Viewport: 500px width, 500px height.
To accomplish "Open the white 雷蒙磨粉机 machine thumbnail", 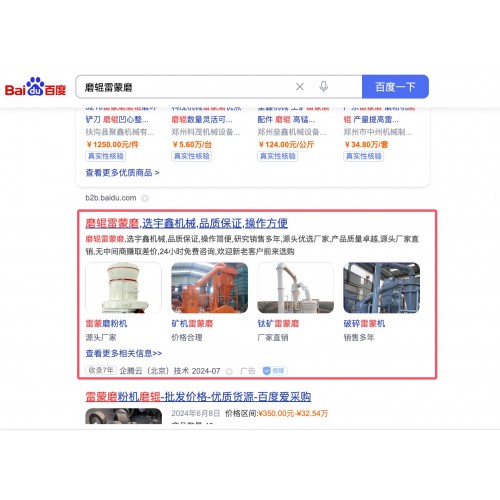I will [124, 288].
